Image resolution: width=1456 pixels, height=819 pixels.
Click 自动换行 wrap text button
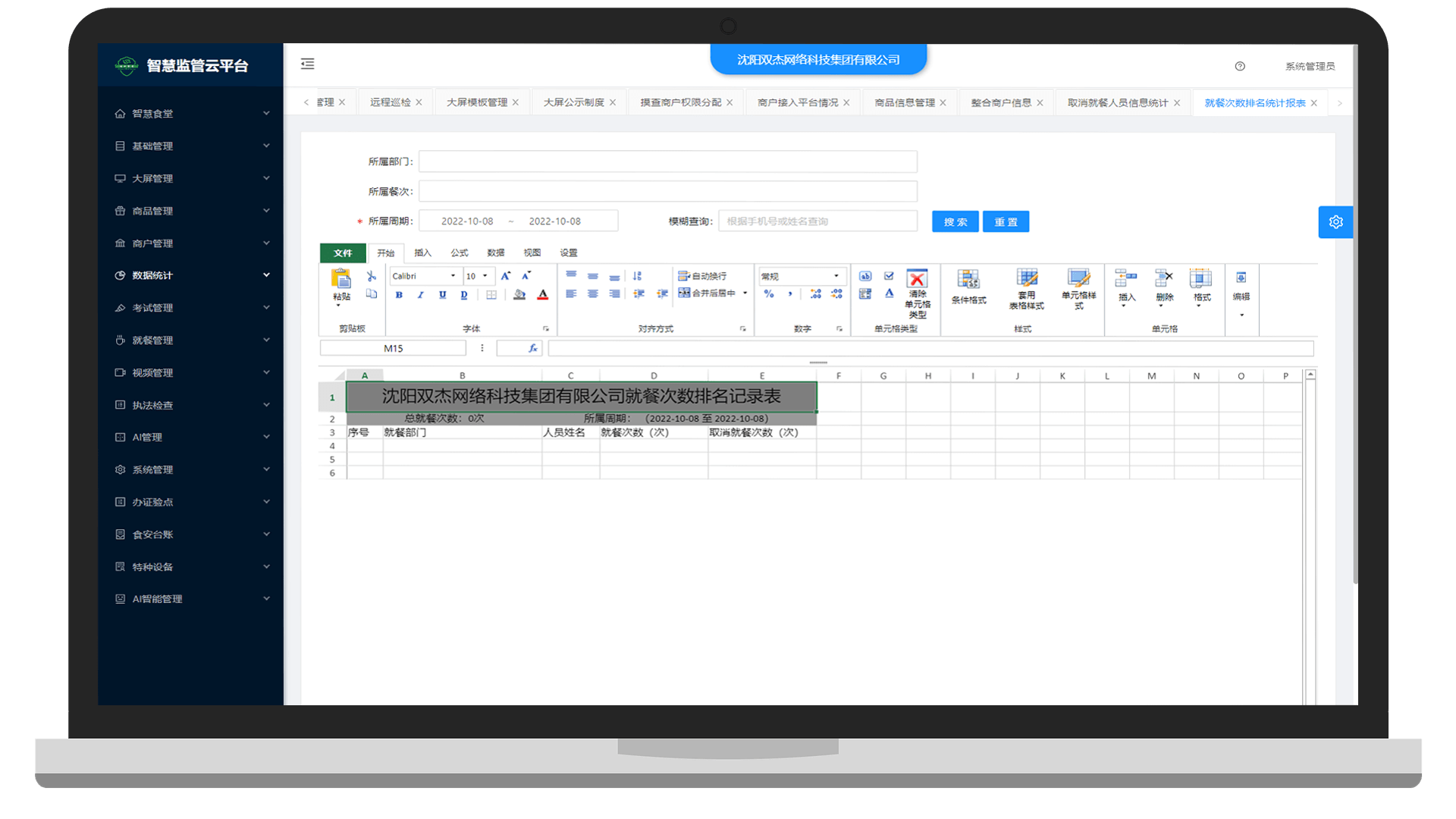702,276
